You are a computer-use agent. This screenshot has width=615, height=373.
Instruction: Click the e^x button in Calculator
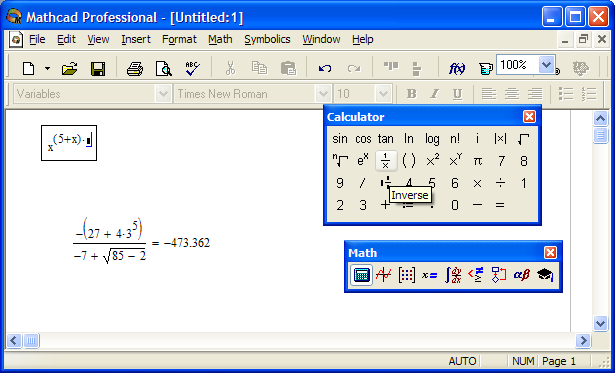tap(363, 161)
